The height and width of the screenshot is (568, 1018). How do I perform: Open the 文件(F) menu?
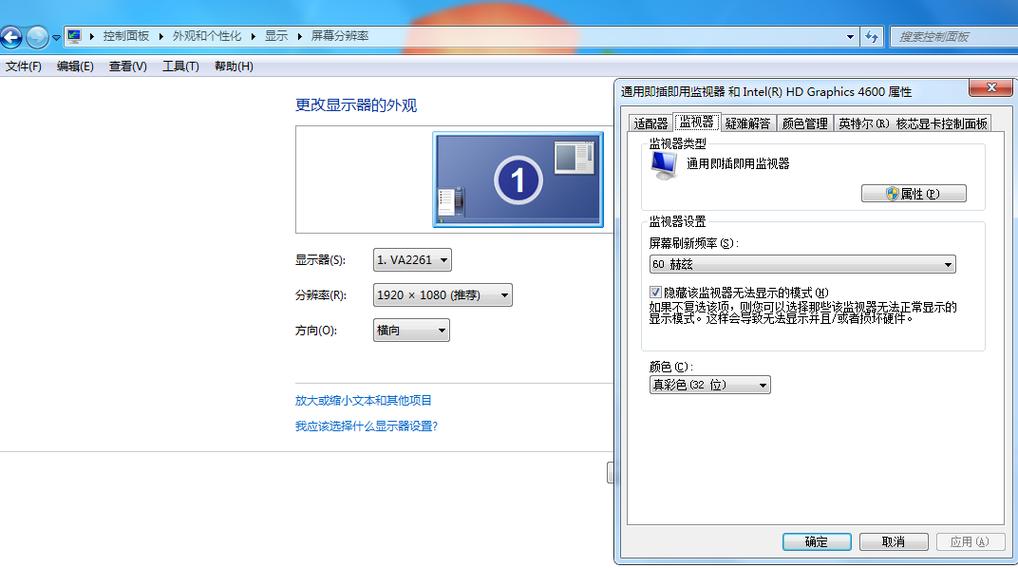click(x=23, y=66)
